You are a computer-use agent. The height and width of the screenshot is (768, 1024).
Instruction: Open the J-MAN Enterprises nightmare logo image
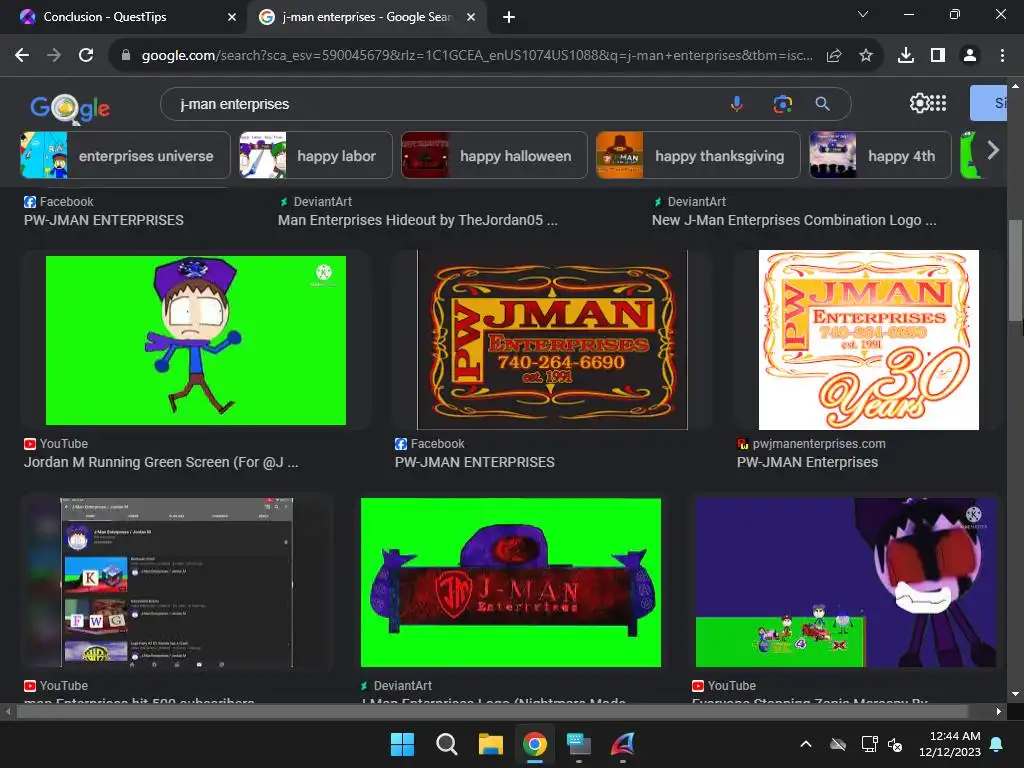click(511, 583)
